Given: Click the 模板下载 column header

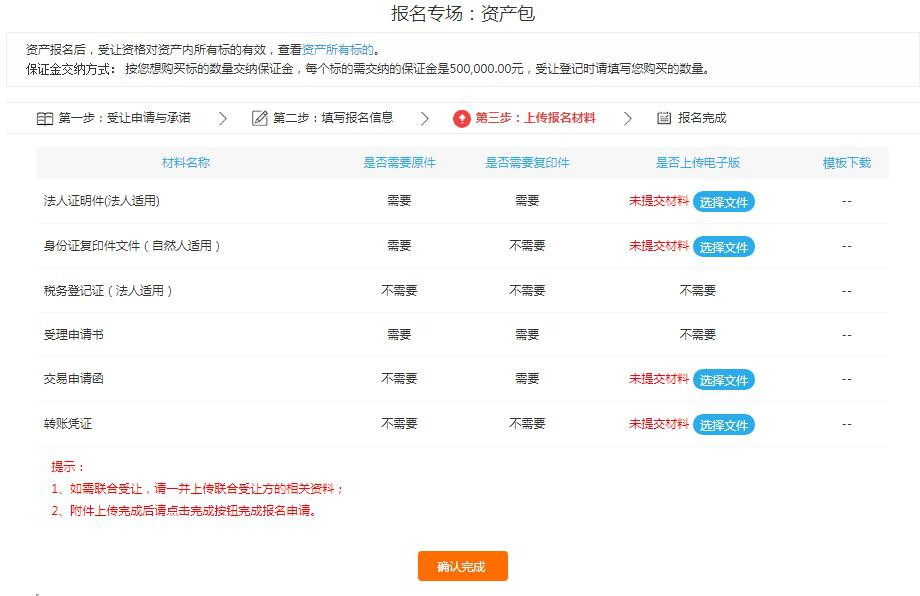Looking at the screenshot, I should click(x=846, y=163).
